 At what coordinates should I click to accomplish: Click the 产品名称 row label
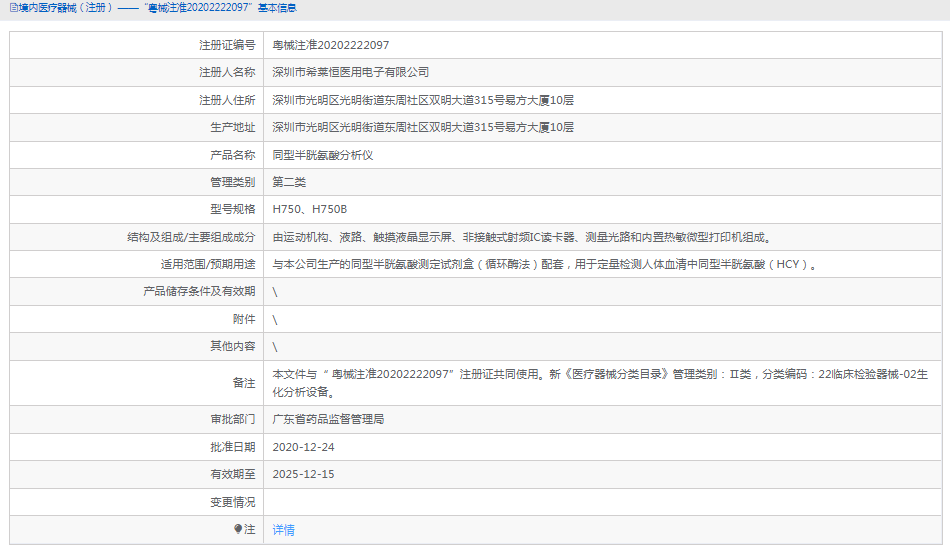click(x=233, y=155)
